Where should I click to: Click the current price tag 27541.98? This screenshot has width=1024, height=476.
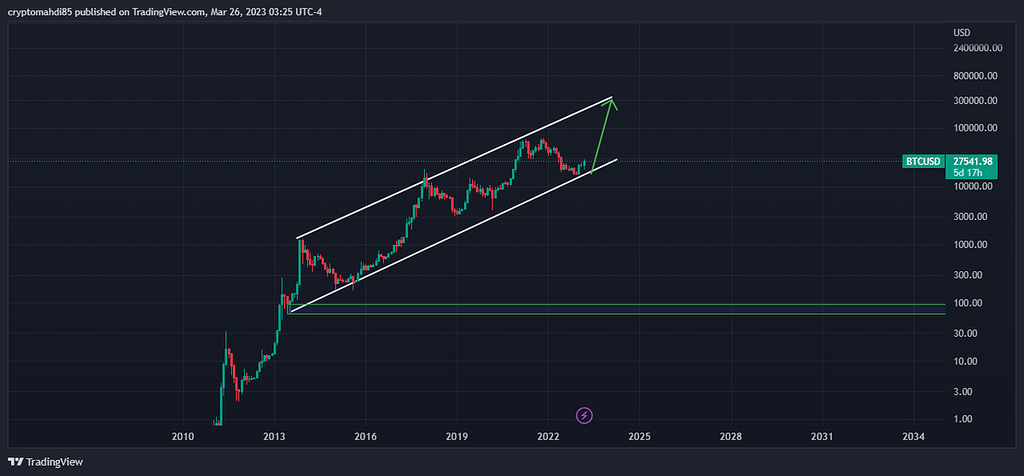tap(972, 161)
